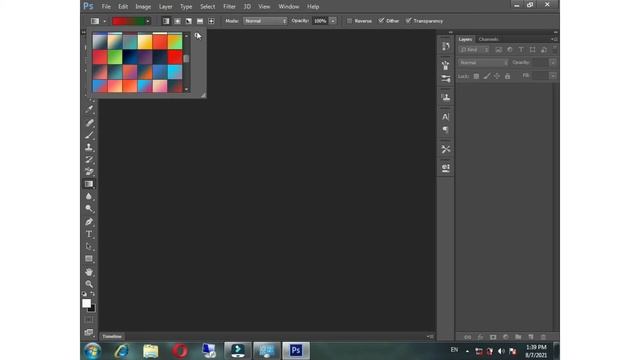Screen dimensions: 640x360
Task: Click the Timeline panel tab
Action: [x=112, y=336]
